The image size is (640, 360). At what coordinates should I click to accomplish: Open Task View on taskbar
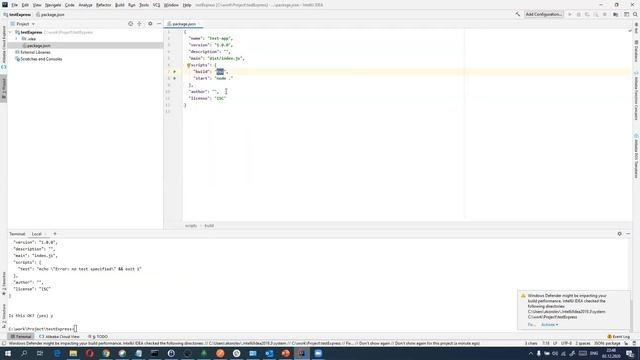(40, 353)
